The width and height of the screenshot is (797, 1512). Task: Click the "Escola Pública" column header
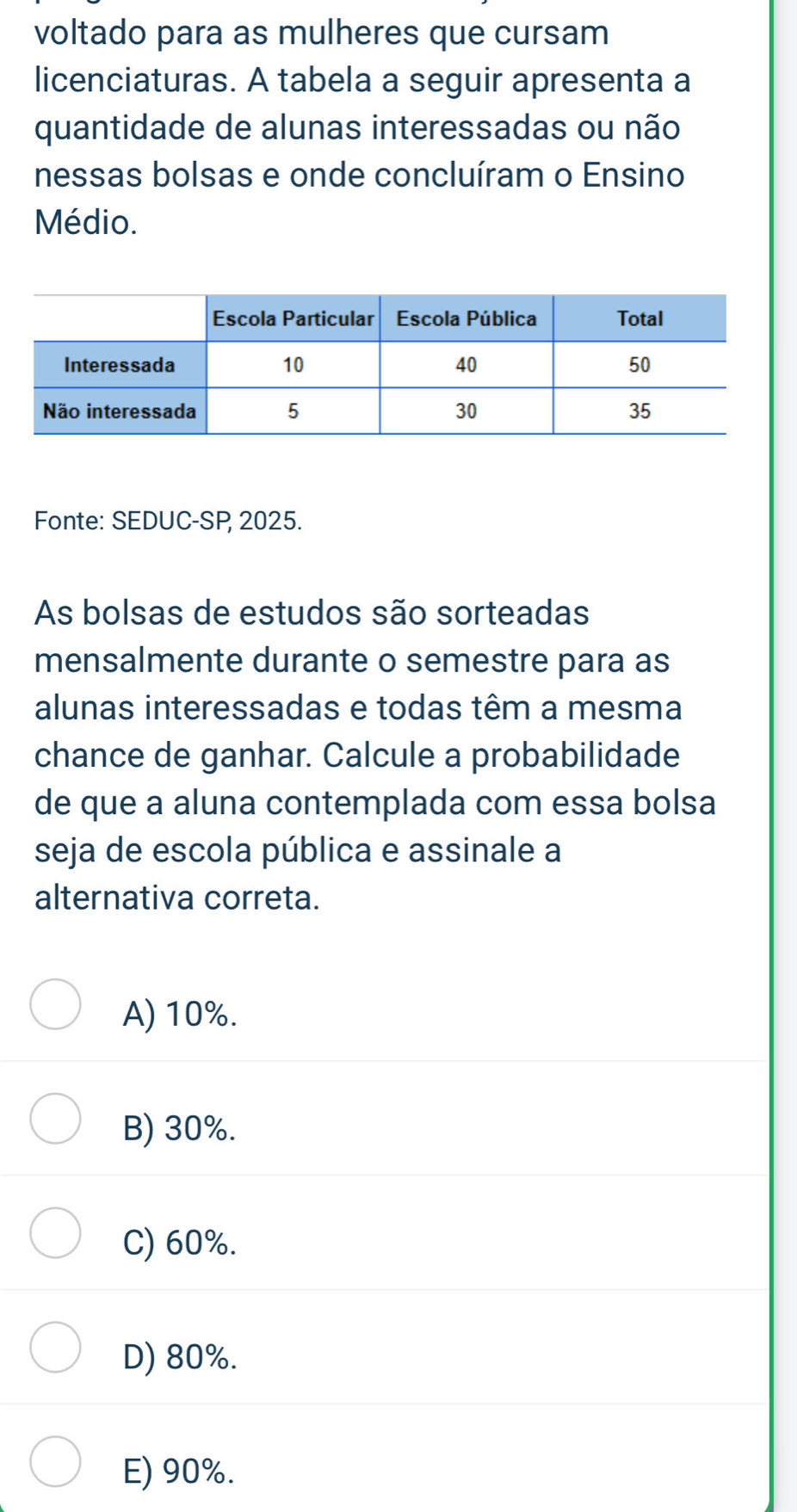pyautogui.click(x=466, y=318)
